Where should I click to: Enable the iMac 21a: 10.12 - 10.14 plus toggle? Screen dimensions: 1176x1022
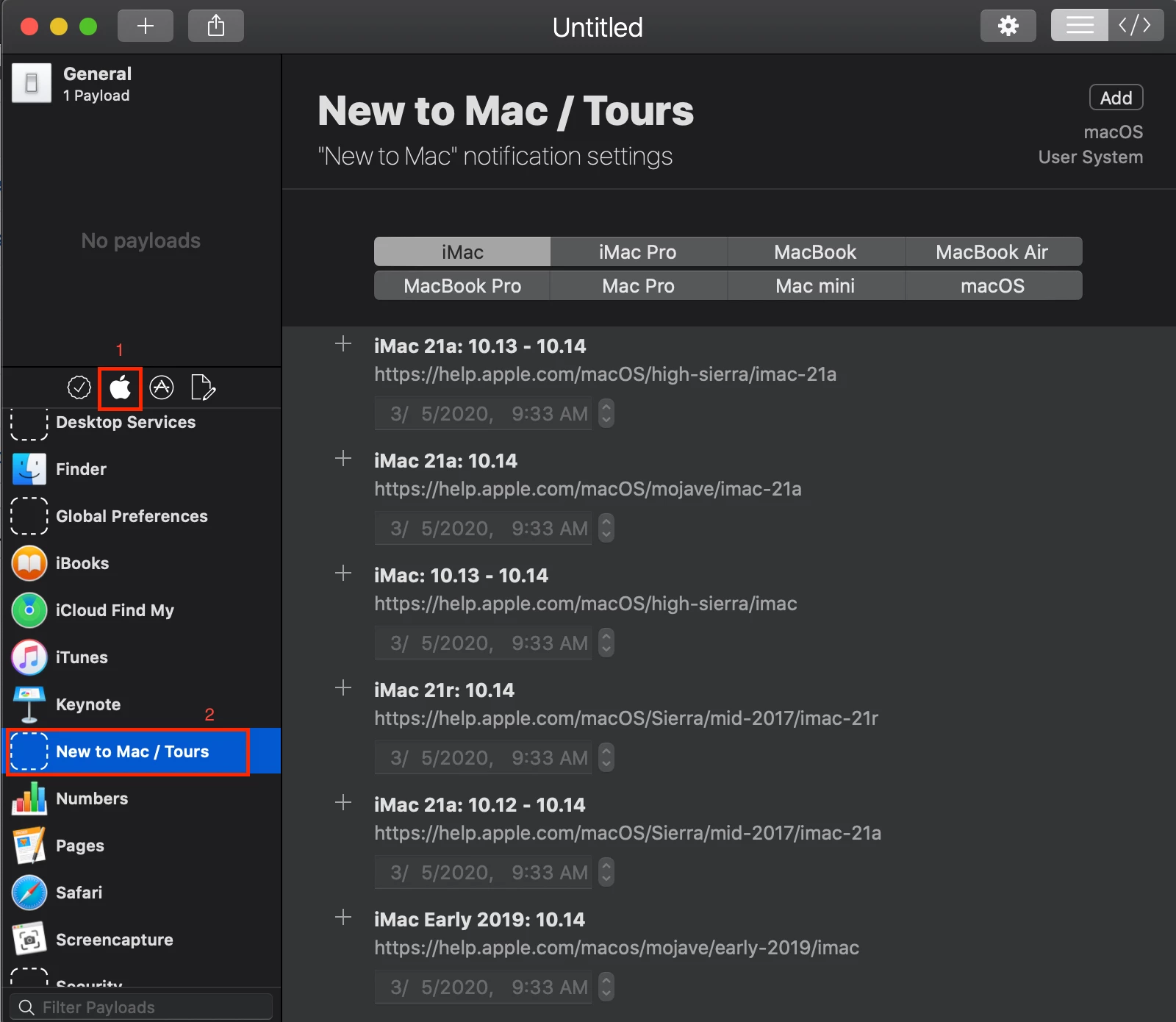343,802
